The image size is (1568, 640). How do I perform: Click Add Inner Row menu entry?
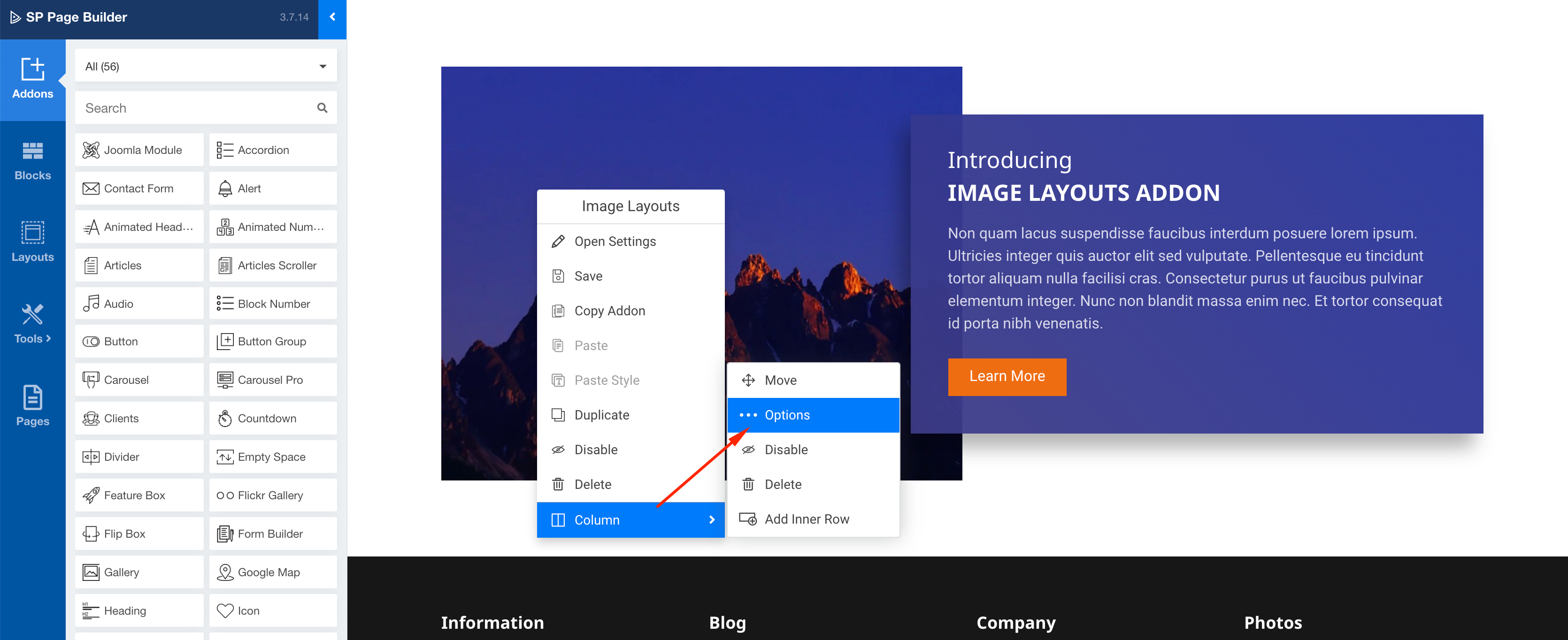pyautogui.click(x=806, y=519)
